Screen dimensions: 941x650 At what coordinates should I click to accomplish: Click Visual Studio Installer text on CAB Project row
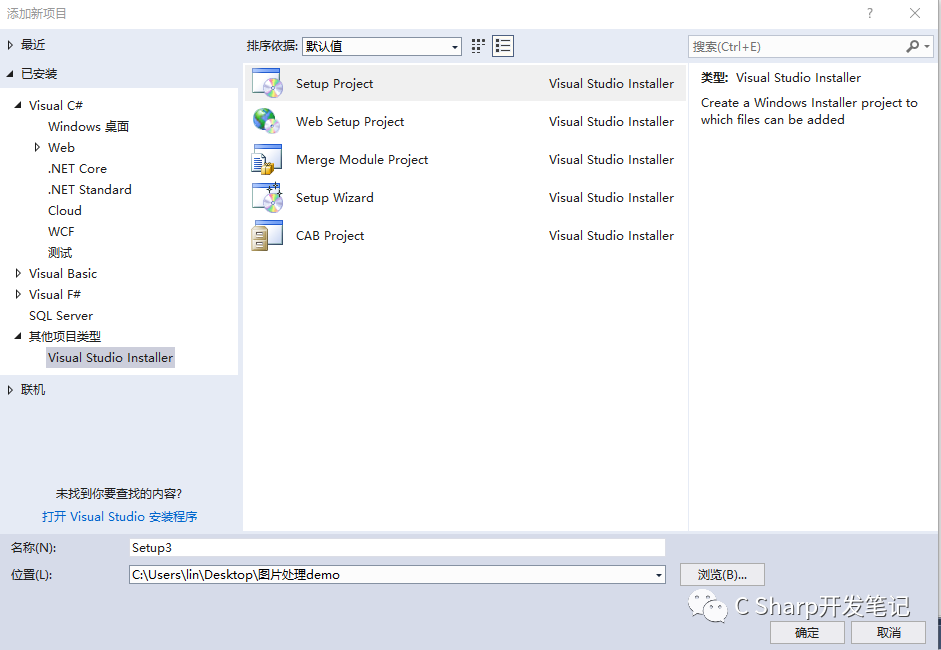click(x=611, y=236)
